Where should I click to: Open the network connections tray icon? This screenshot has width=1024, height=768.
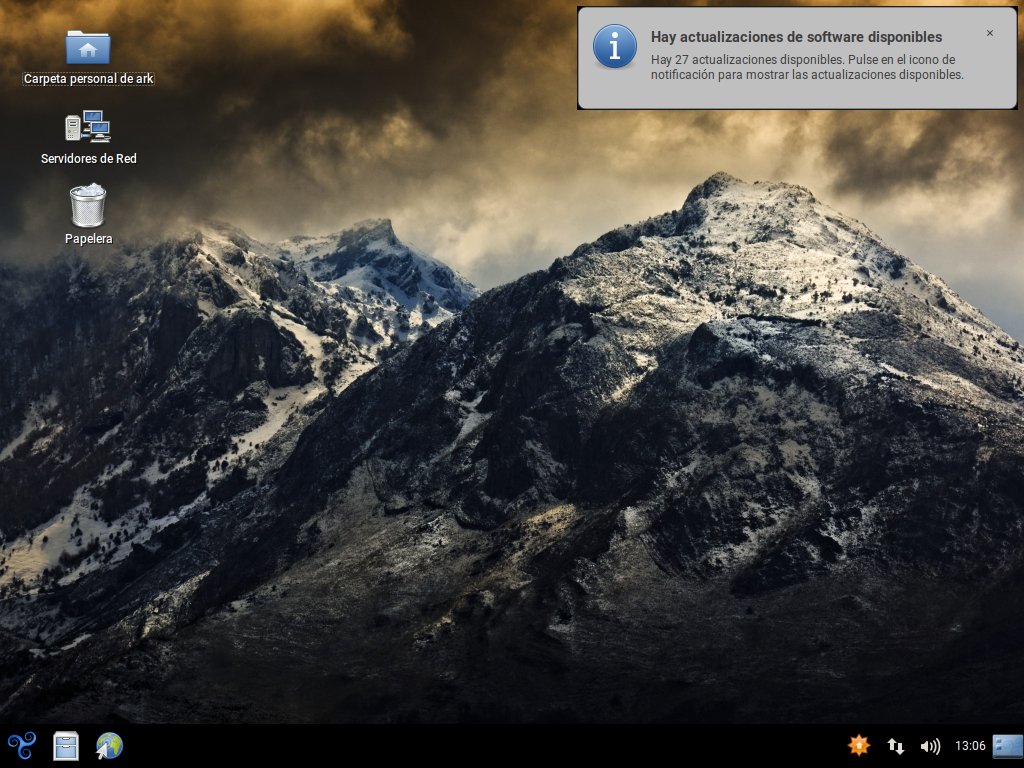tap(896, 746)
